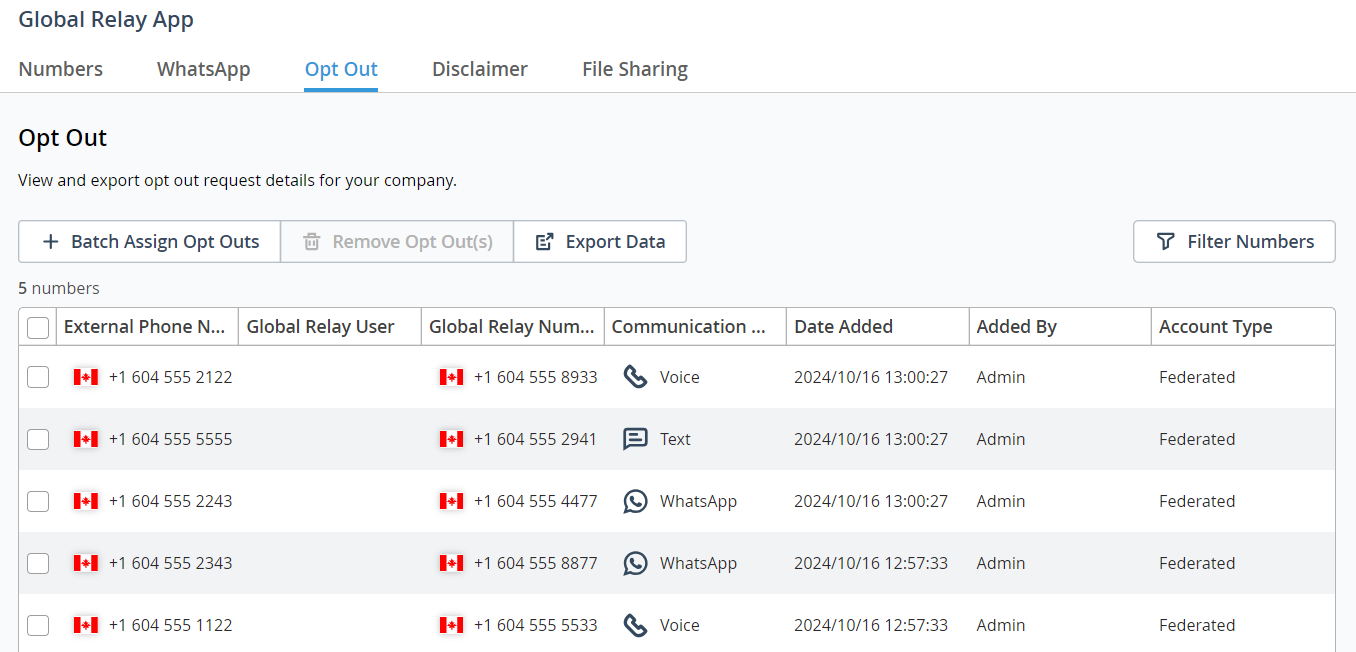Sort by External Phone Number column header

click(x=145, y=327)
